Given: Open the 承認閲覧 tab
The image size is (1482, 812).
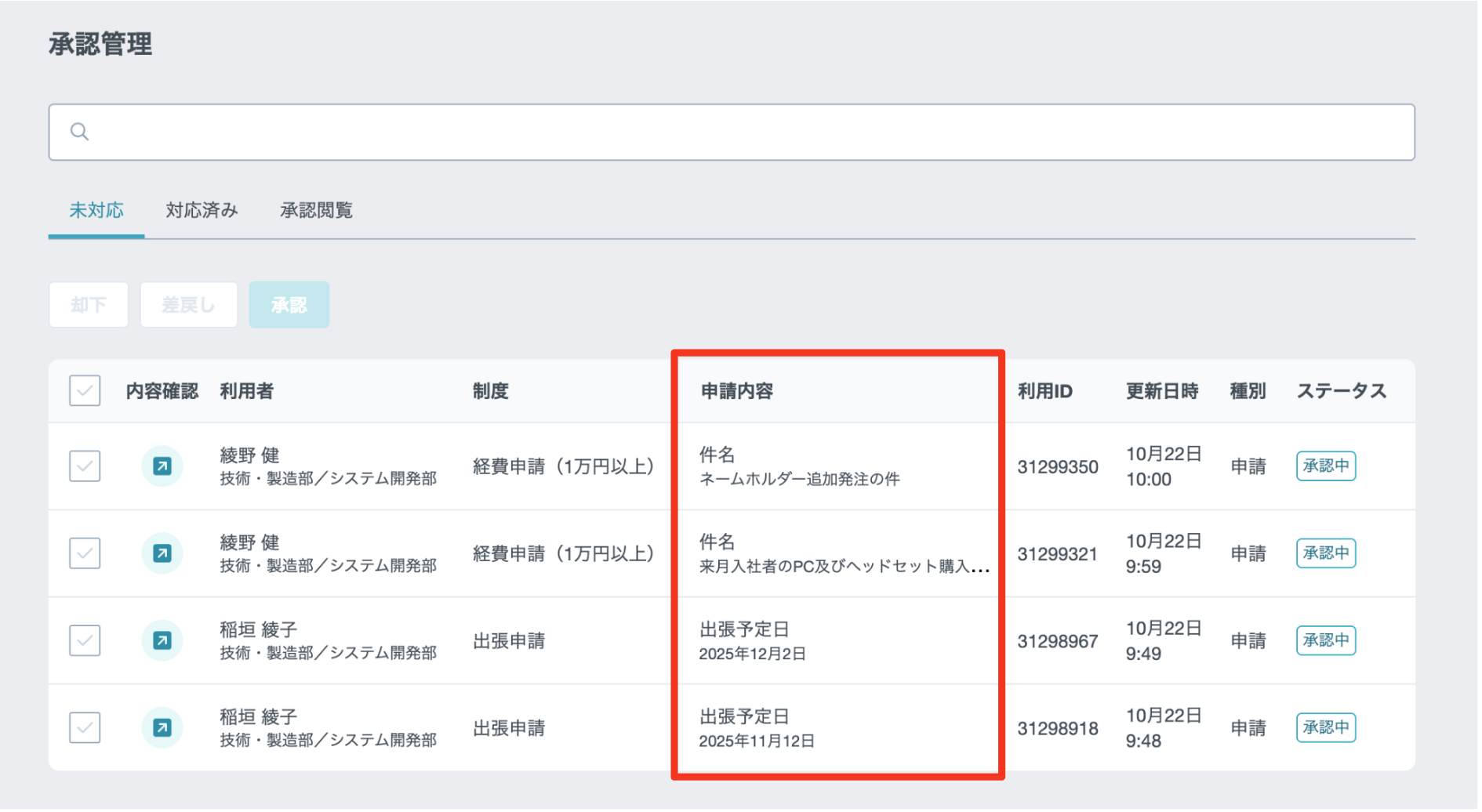Looking at the screenshot, I should click(x=316, y=211).
